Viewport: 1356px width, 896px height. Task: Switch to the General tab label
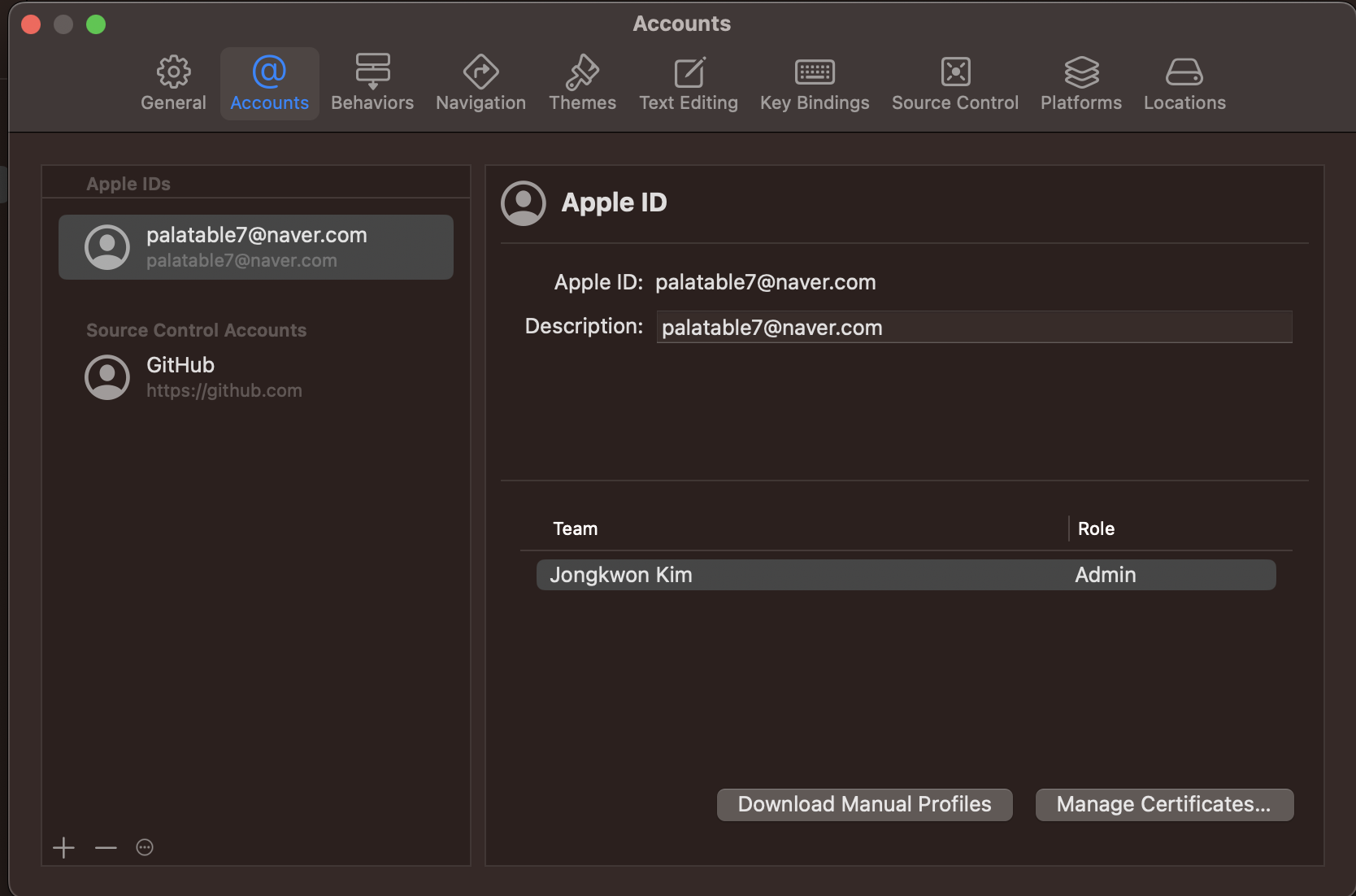tap(173, 102)
